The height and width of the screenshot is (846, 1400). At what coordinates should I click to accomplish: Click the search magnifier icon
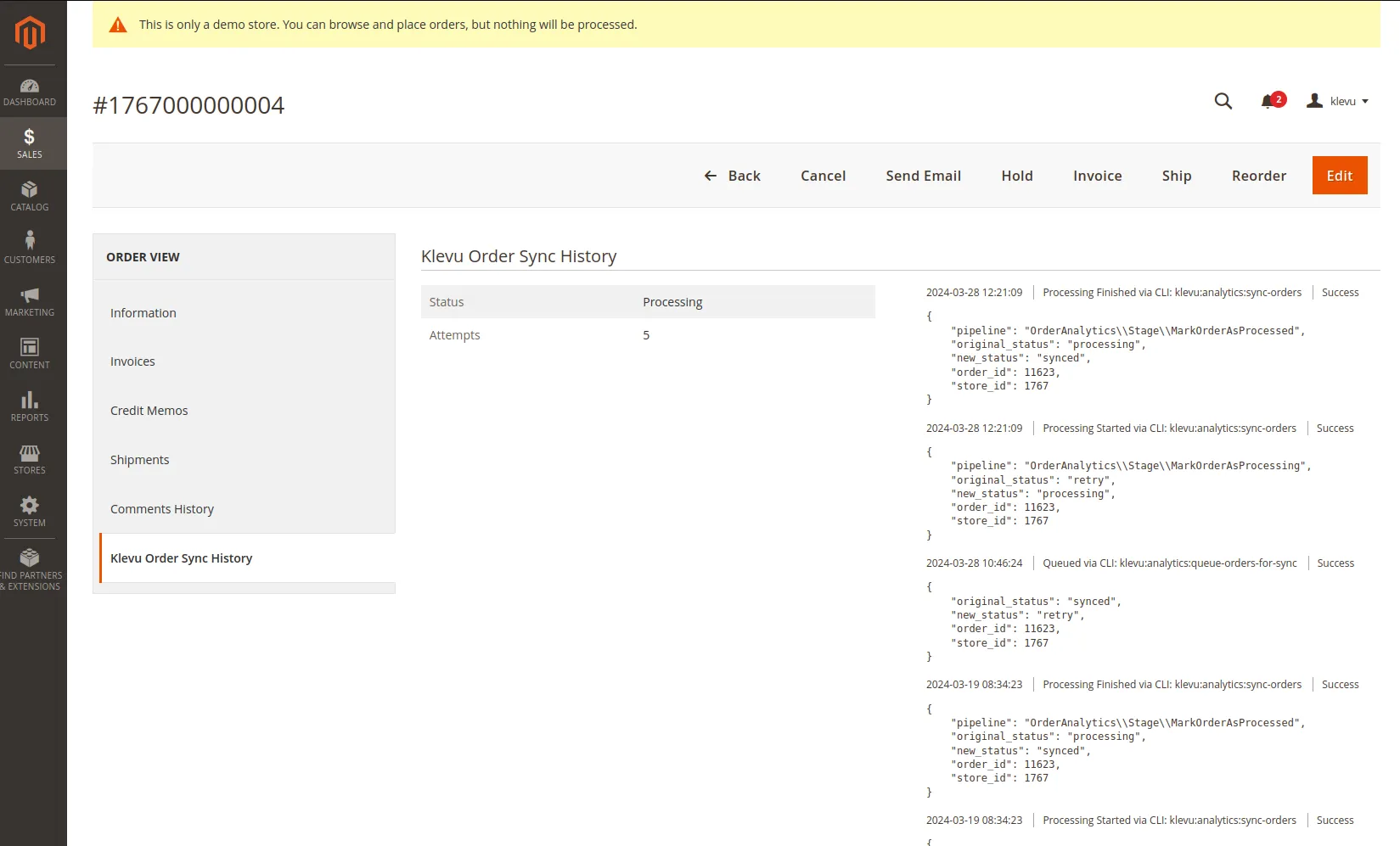coord(1223,101)
